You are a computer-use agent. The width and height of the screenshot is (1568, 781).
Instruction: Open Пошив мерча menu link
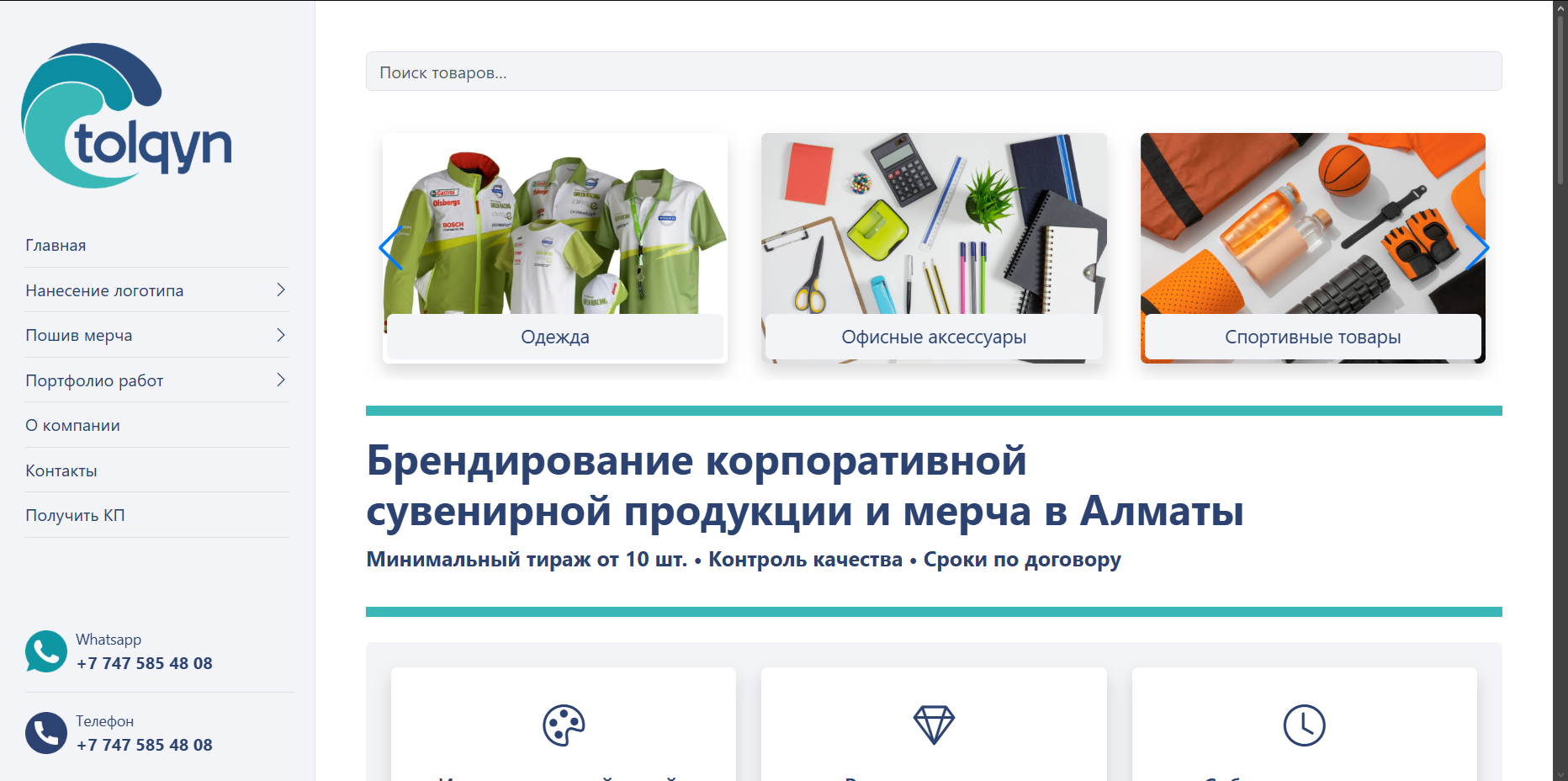click(79, 335)
